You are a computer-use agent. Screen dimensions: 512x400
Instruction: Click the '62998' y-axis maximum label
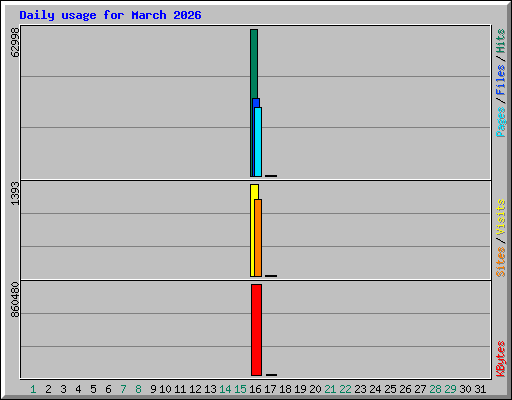click(x=15, y=42)
